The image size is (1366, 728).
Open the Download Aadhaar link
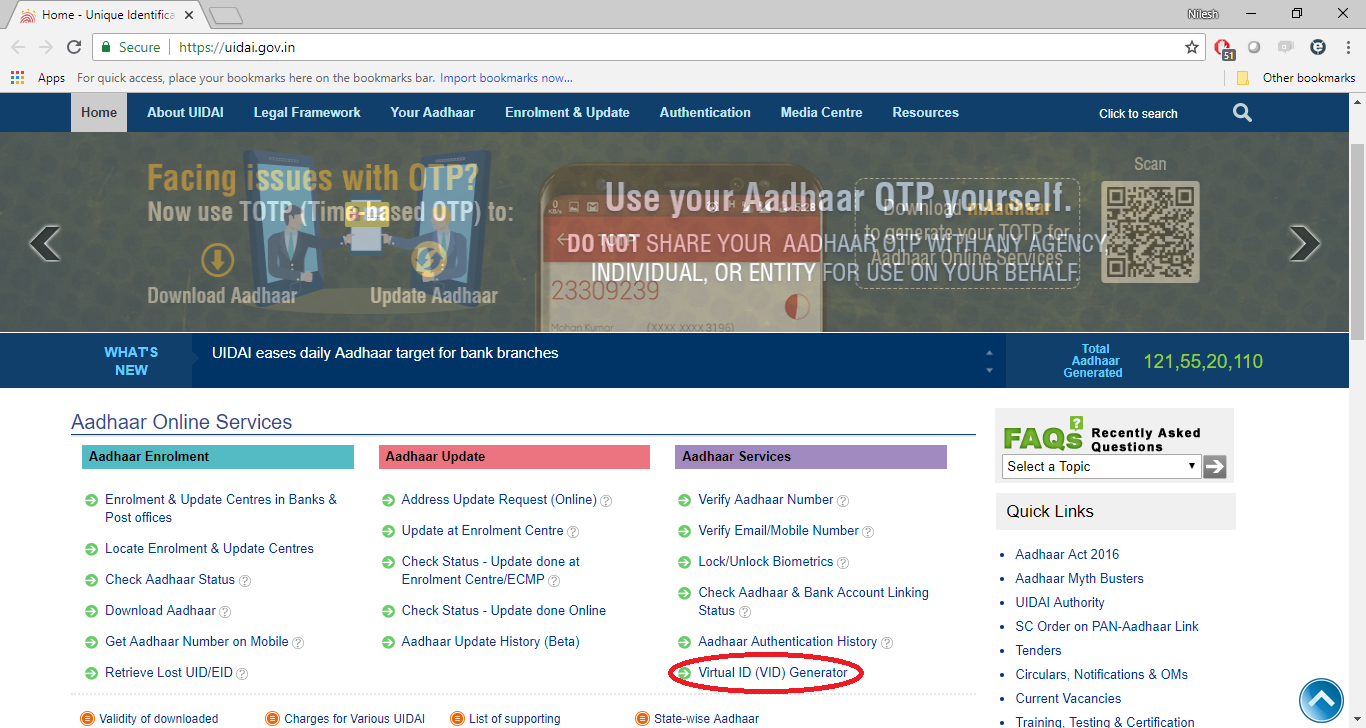pos(160,611)
